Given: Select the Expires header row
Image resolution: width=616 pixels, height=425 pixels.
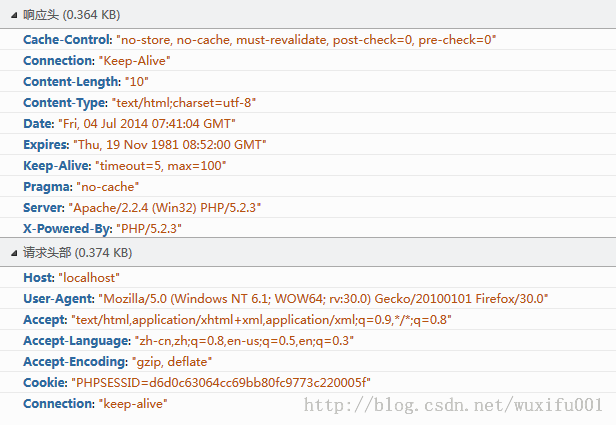Looking at the screenshot, I should point(308,145).
